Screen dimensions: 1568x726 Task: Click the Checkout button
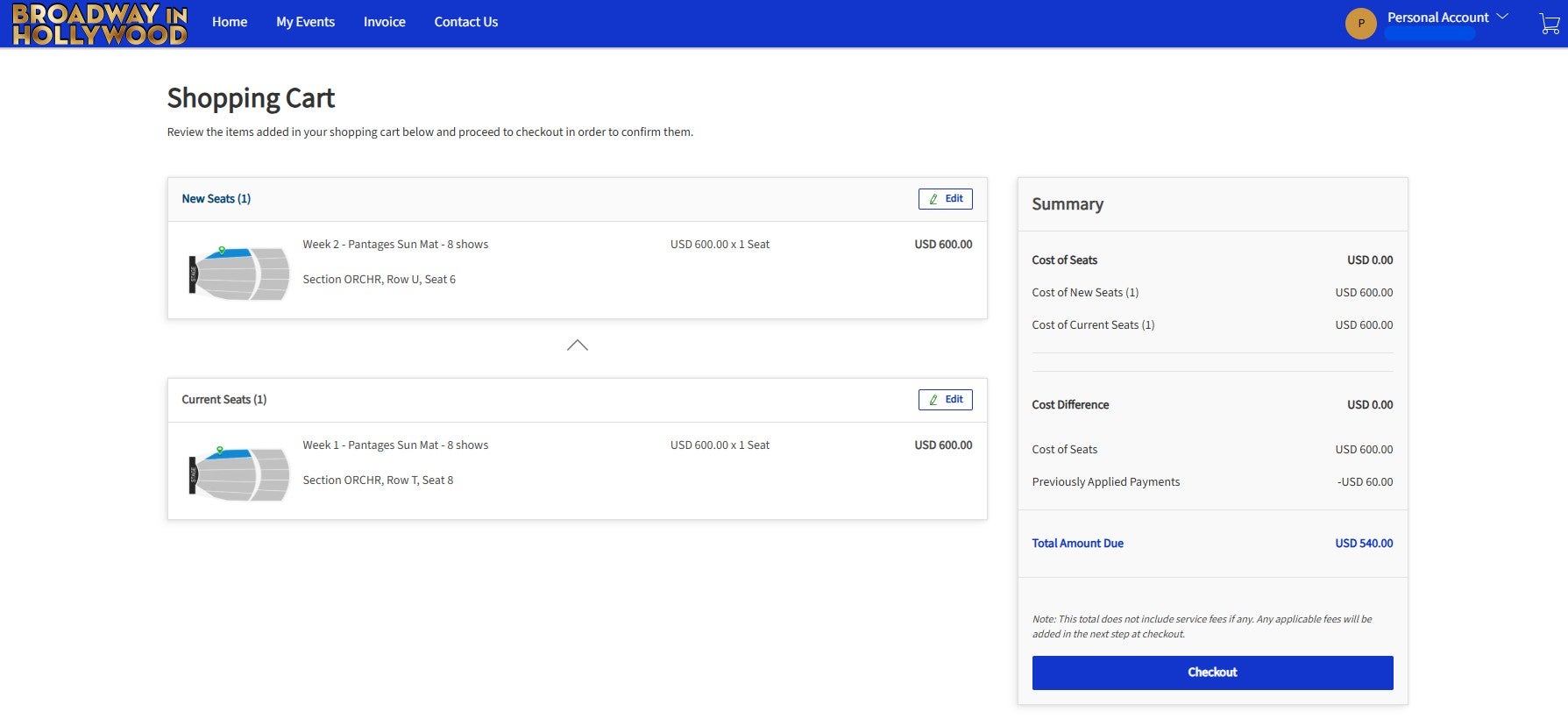click(x=1212, y=673)
